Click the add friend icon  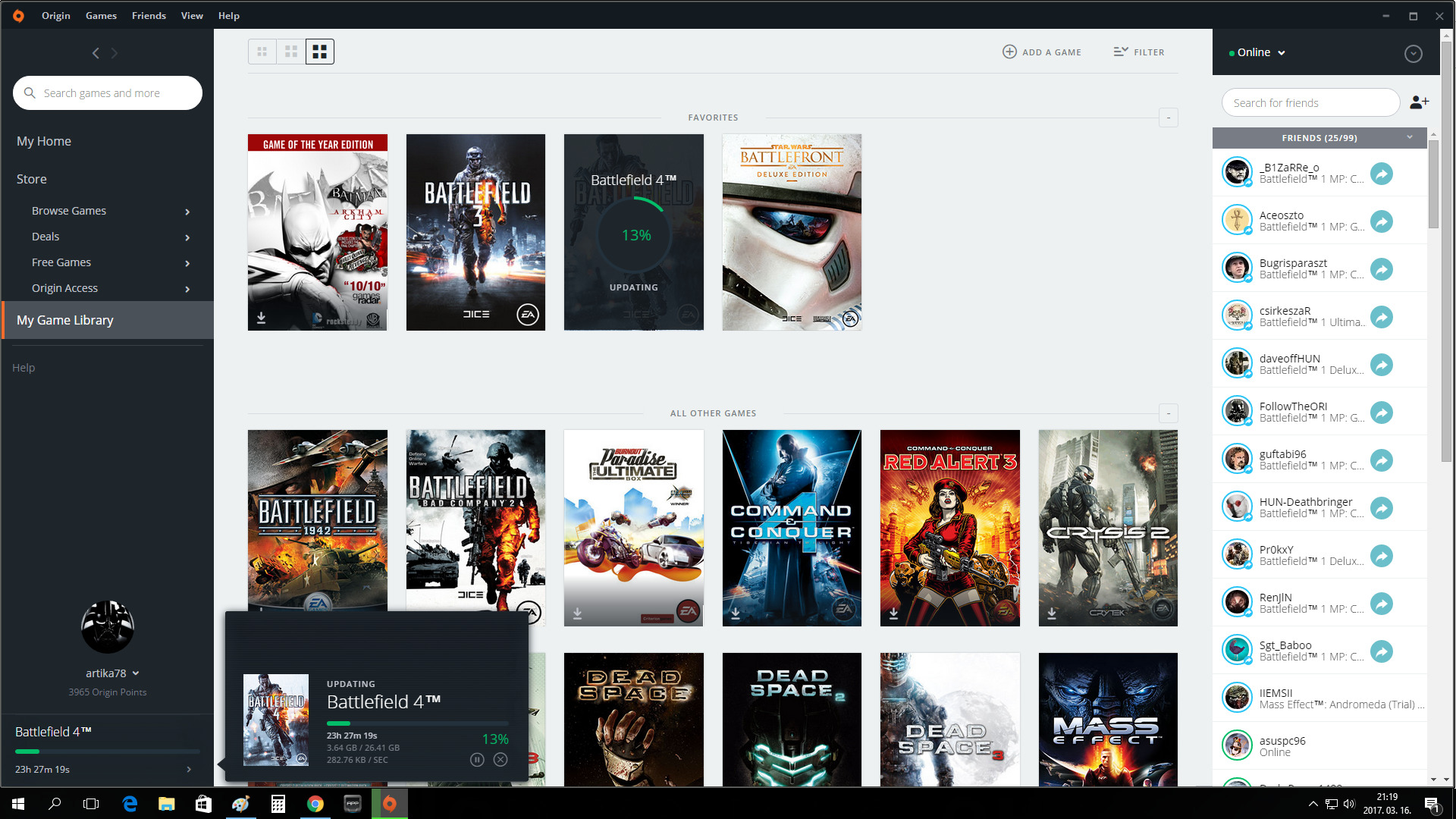pyautogui.click(x=1419, y=102)
